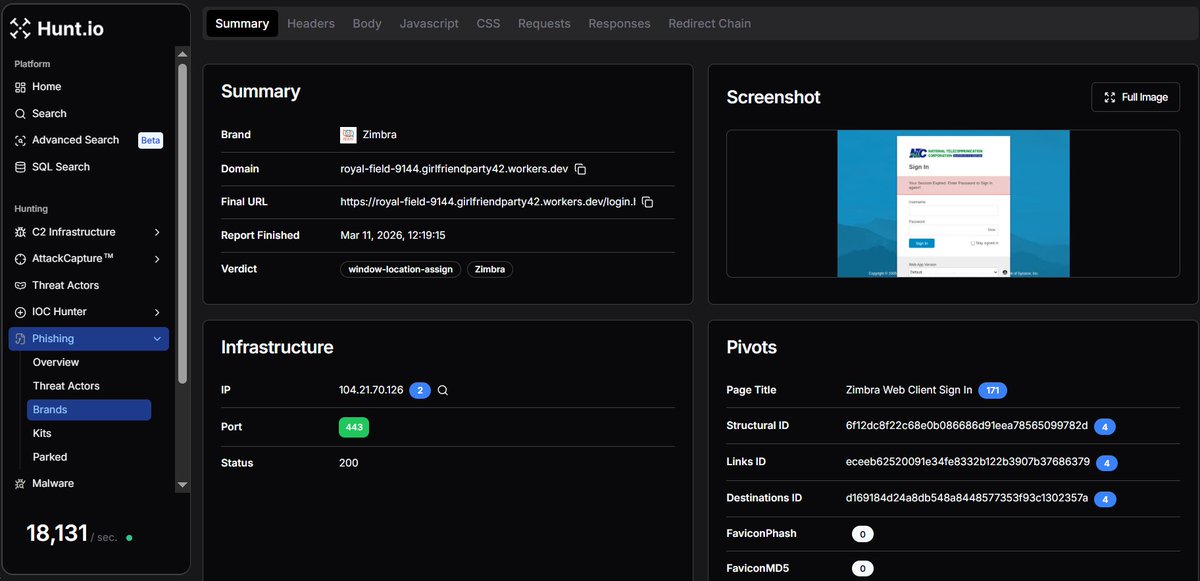Click the Hunt.io logo icon
1200x581 pixels.
click(21, 29)
